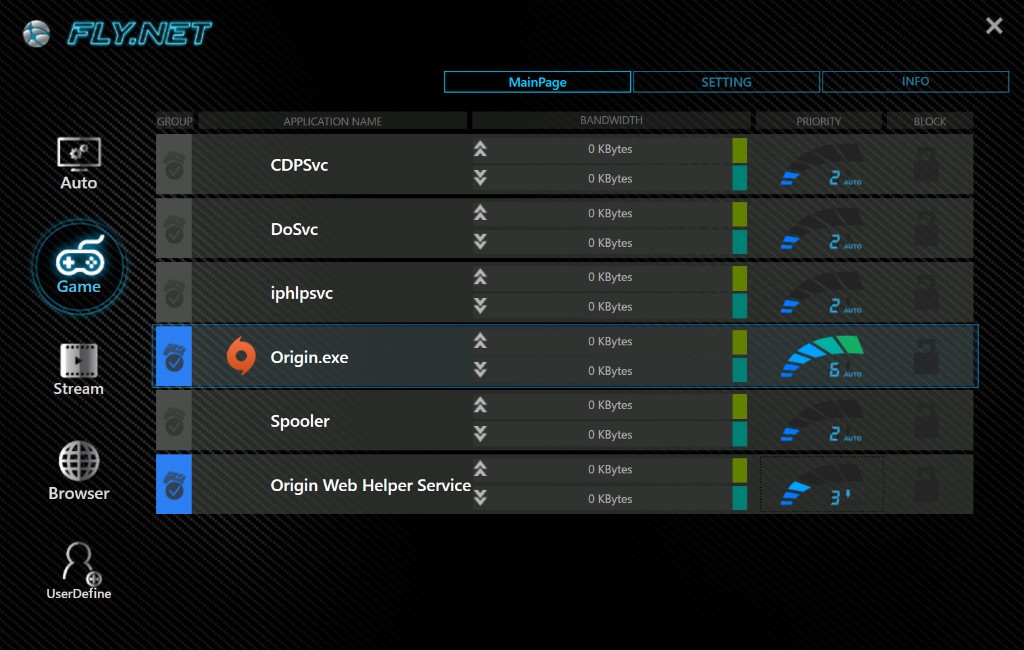Toggle group checkbox for DoSvc
Screen dimensions: 1024x650
click(x=174, y=229)
